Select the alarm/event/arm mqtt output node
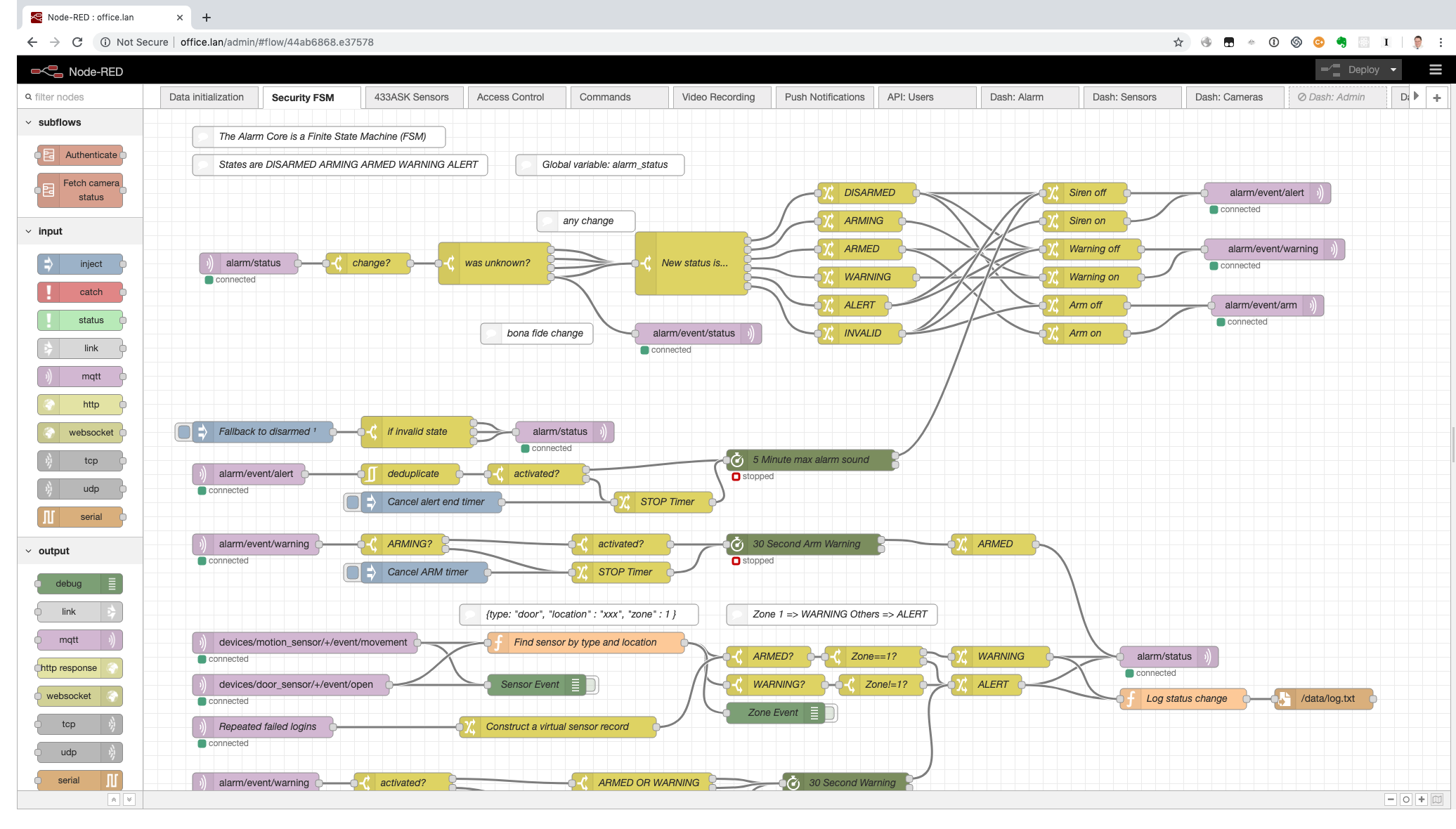1456x829 pixels. tap(1268, 306)
